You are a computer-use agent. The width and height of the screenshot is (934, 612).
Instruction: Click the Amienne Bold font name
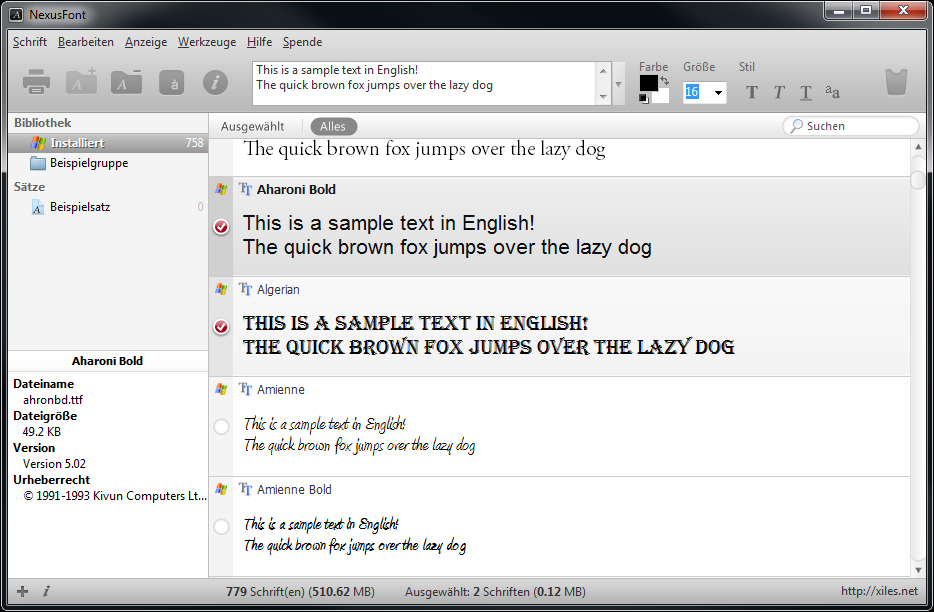[294, 490]
